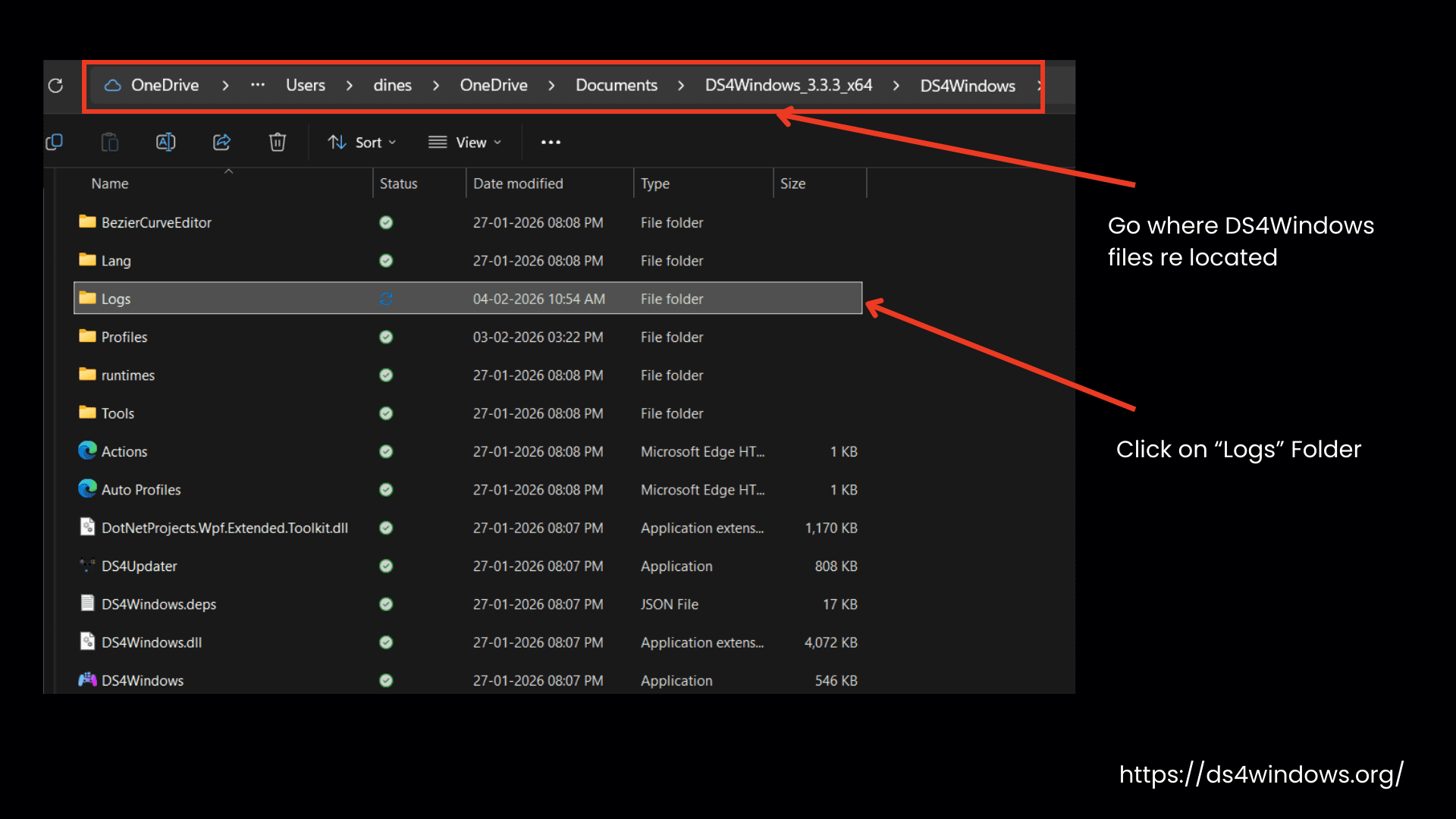Select the BezierCurveEditor folder icon
This screenshot has height=819, width=1456.
pos(87,221)
